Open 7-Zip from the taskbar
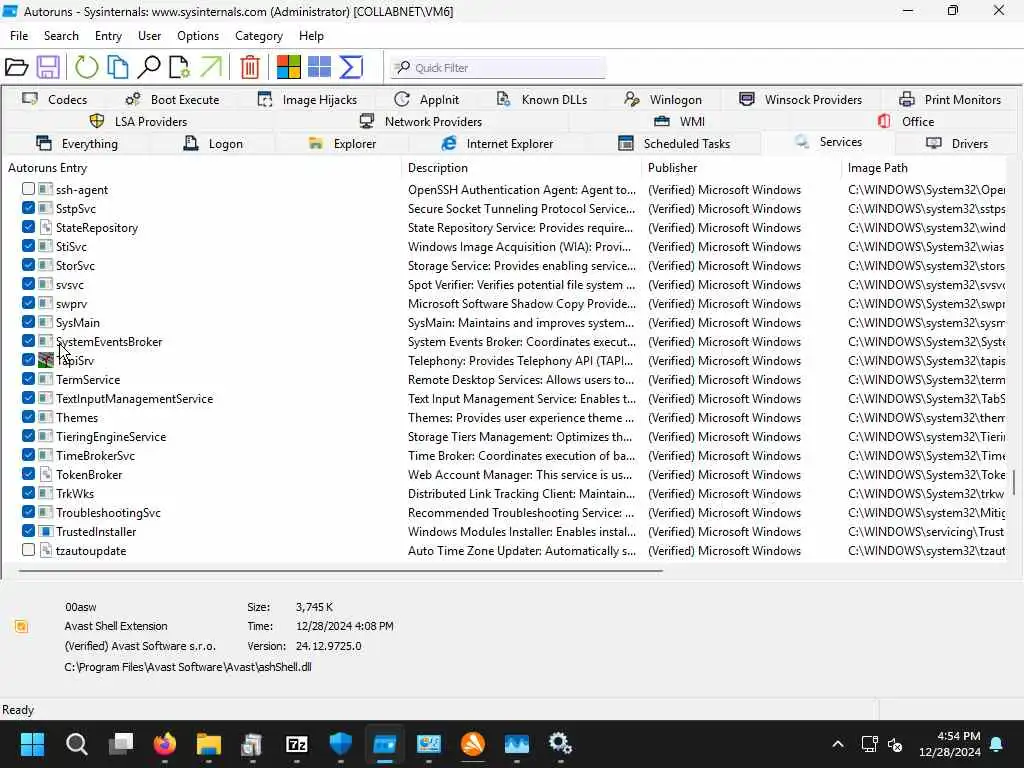The width and height of the screenshot is (1024, 768). coord(297,744)
